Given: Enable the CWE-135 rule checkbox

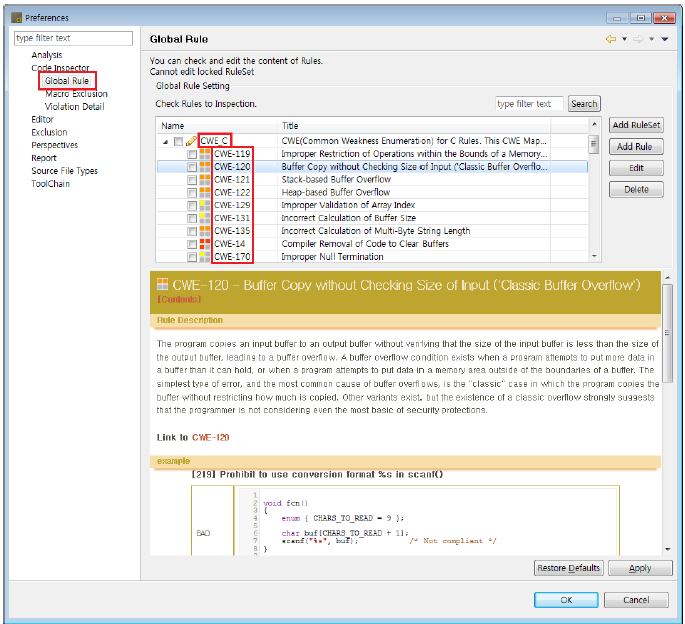Looking at the screenshot, I should click(x=192, y=231).
